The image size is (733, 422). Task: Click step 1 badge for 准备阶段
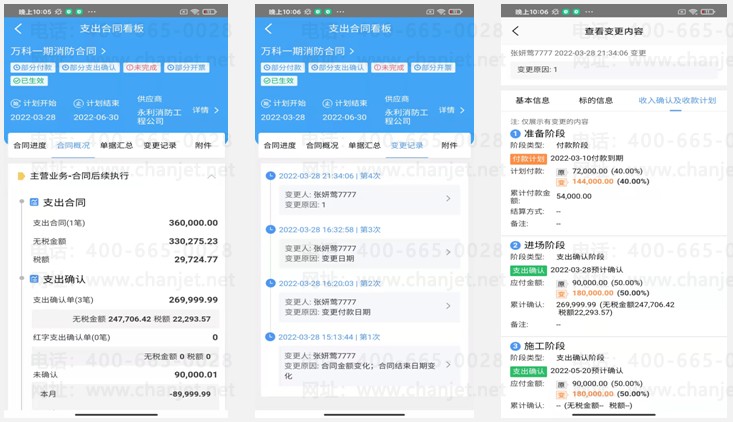[x=515, y=134]
